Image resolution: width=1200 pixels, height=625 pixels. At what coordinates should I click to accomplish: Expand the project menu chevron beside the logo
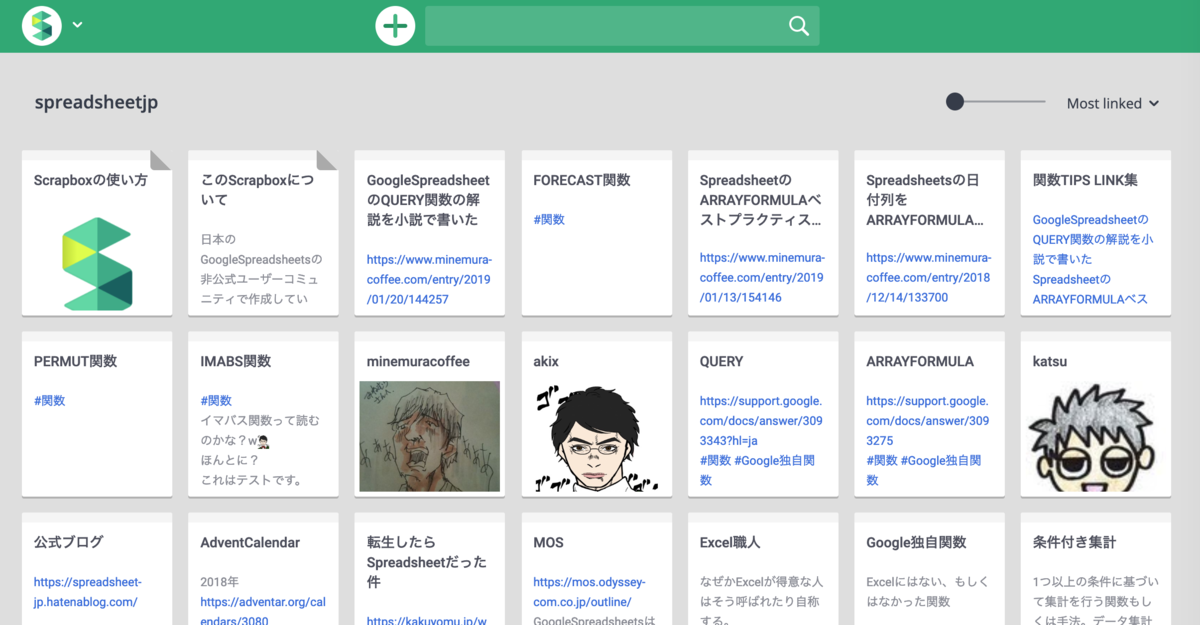(x=77, y=26)
